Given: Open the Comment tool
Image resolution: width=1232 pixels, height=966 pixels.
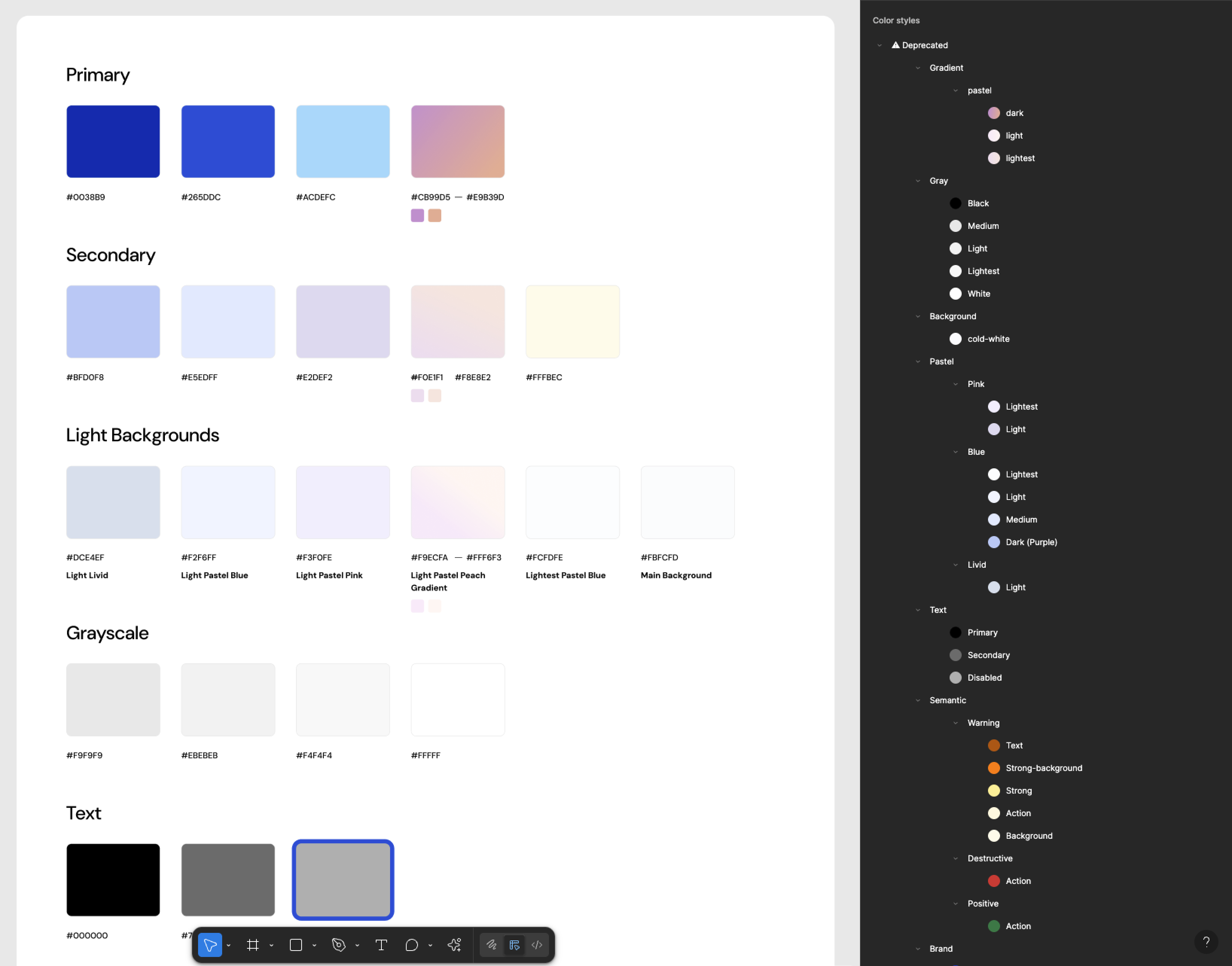Looking at the screenshot, I should tap(412, 945).
